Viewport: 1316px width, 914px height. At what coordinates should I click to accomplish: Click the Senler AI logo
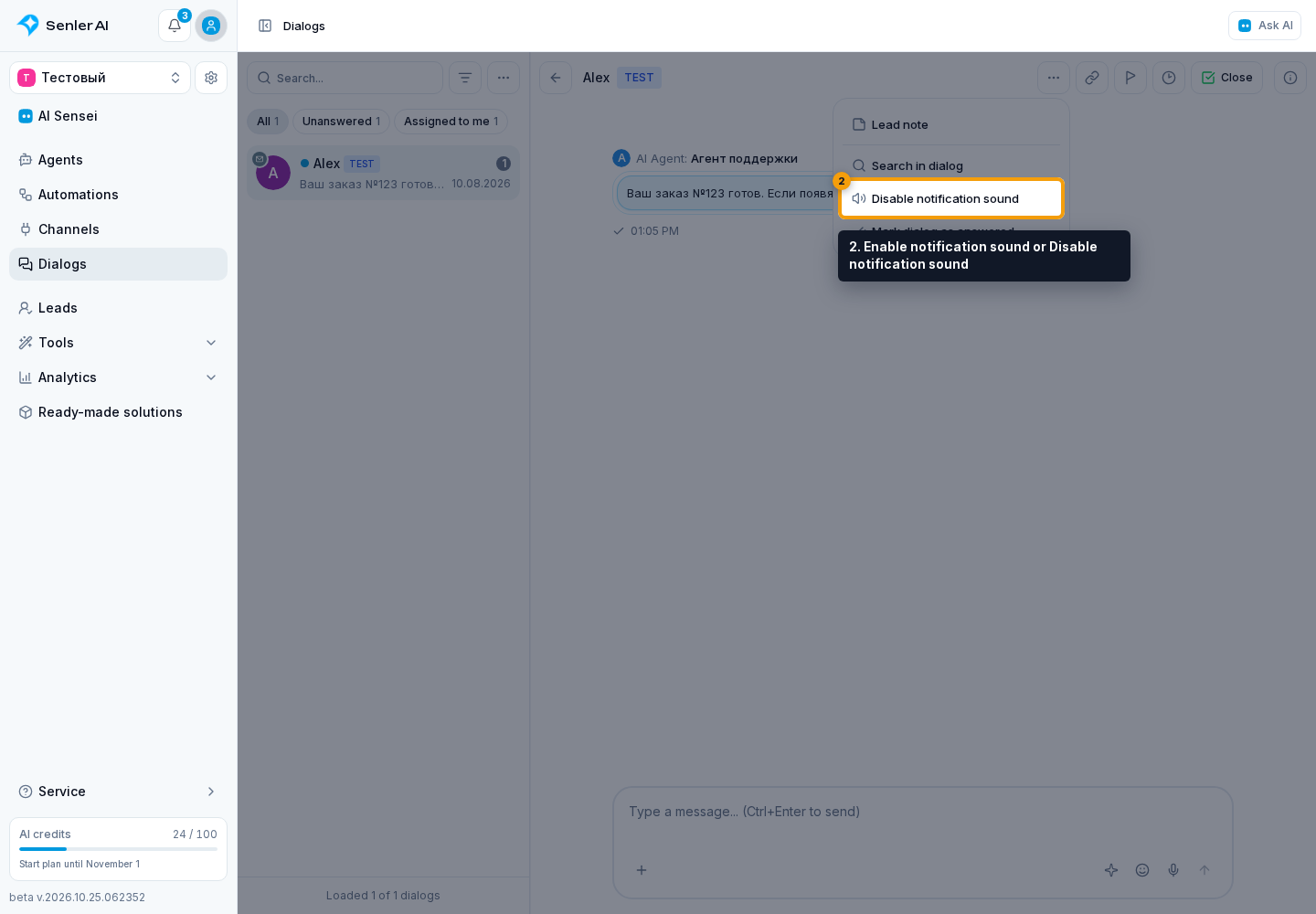click(62, 26)
